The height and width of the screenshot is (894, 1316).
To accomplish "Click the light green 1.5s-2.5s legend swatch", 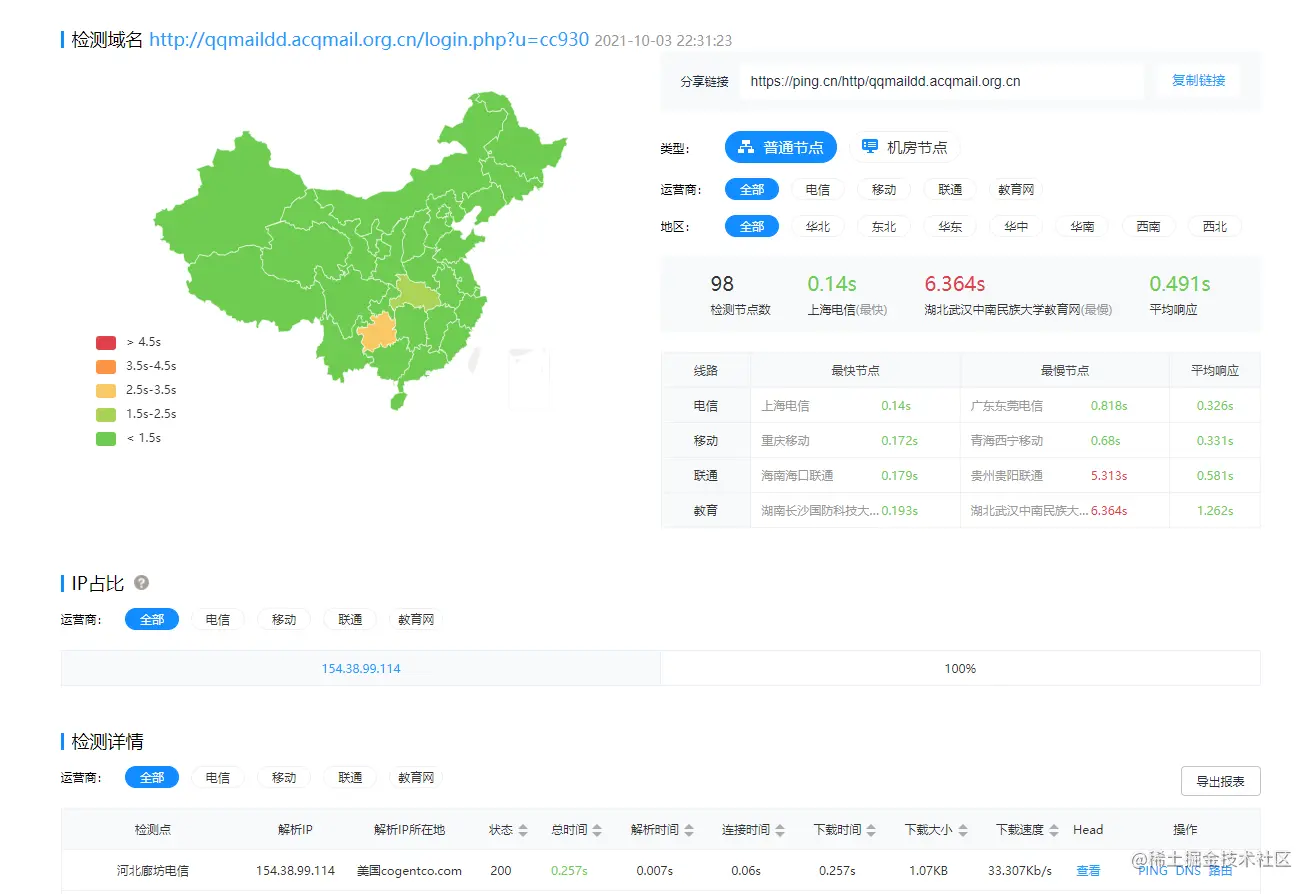I will click(106, 414).
